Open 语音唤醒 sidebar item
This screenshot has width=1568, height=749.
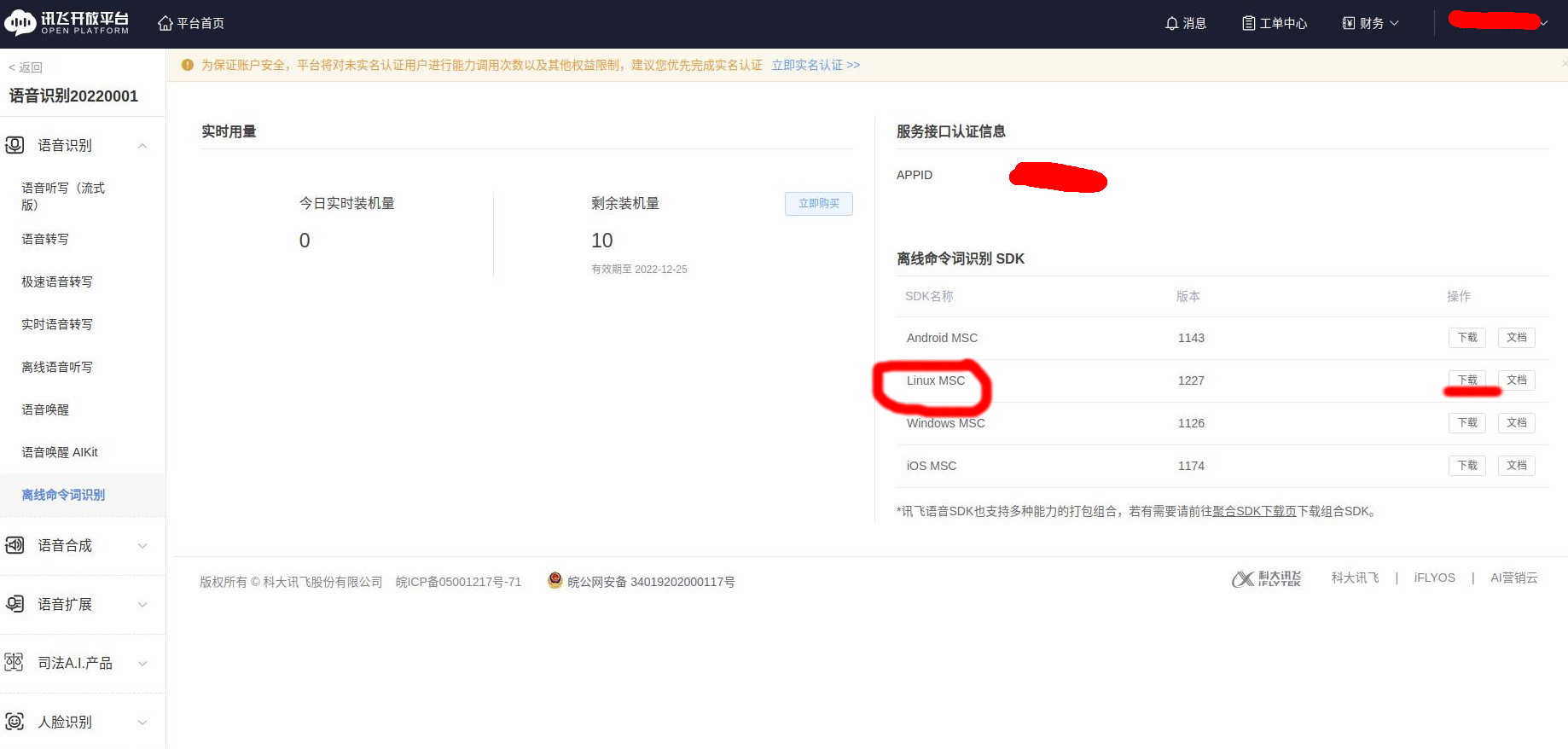coord(45,409)
